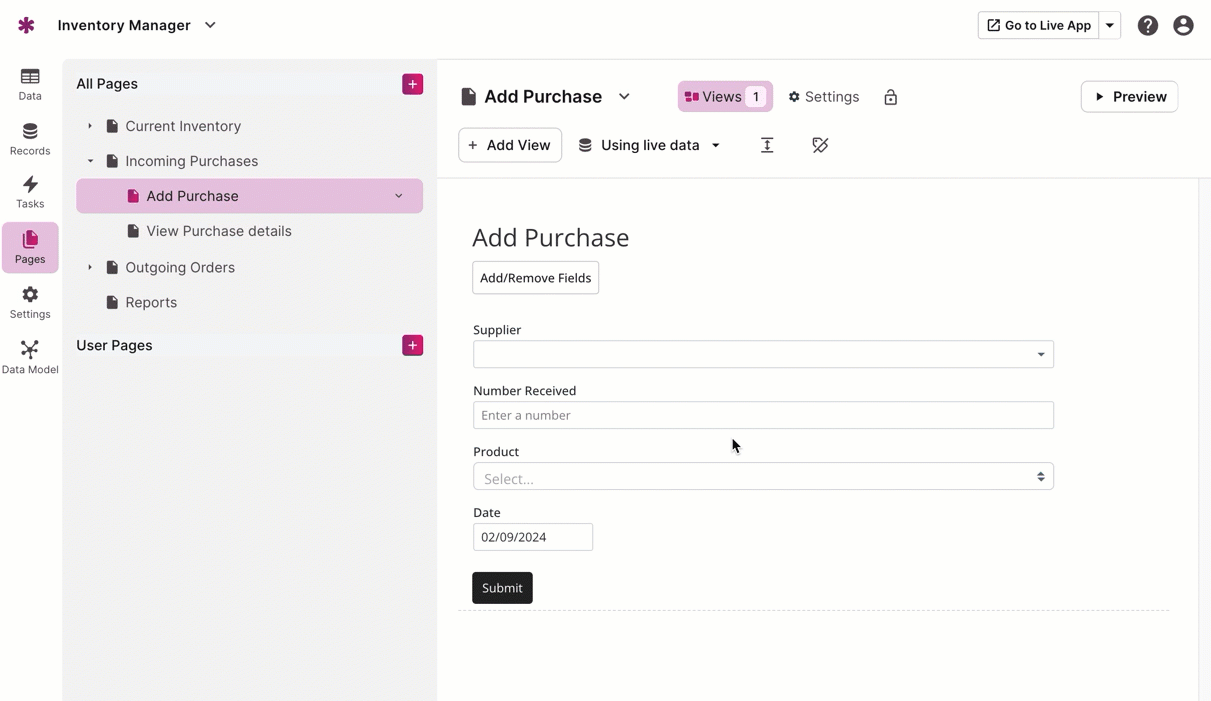Click the pink plus next to All Pages
Screen dimensions: 1211x701
tap(412, 84)
